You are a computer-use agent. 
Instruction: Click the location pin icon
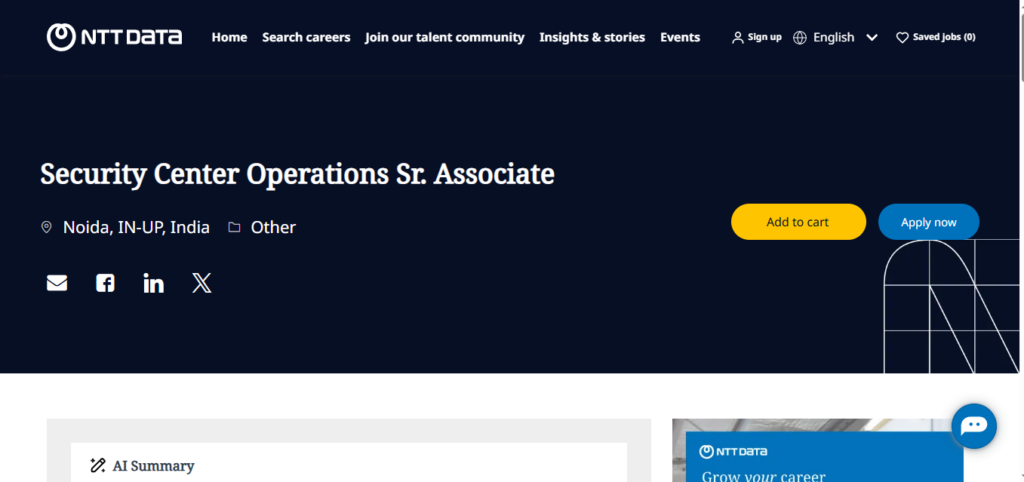(x=46, y=227)
